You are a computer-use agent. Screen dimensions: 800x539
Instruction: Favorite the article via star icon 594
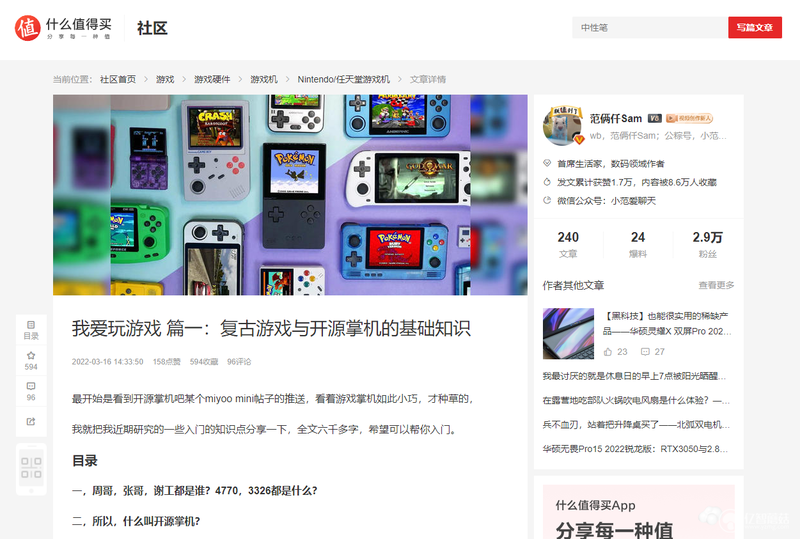31,360
